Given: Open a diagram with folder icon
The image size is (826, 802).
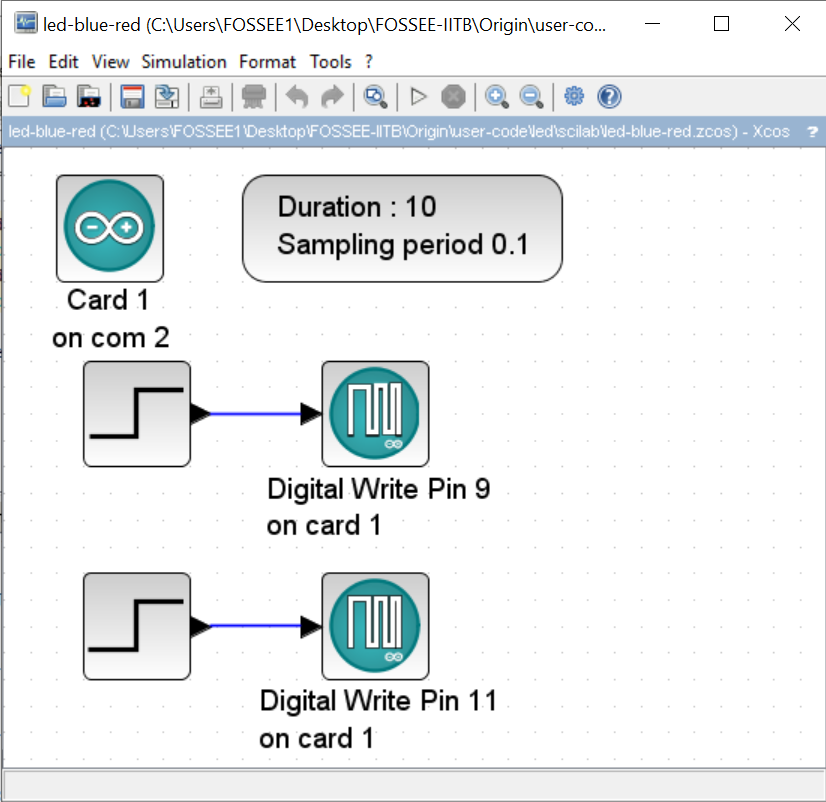Looking at the screenshot, I should pos(54,97).
